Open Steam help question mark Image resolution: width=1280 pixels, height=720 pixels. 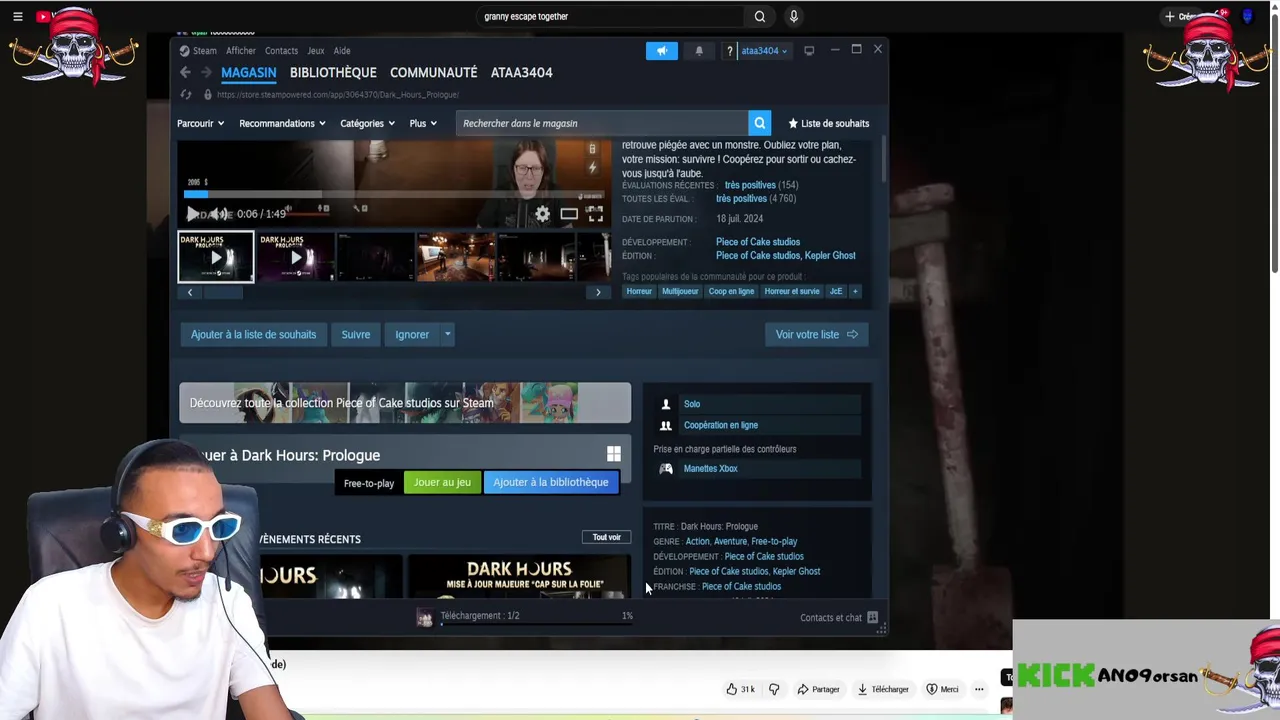[729, 51]
